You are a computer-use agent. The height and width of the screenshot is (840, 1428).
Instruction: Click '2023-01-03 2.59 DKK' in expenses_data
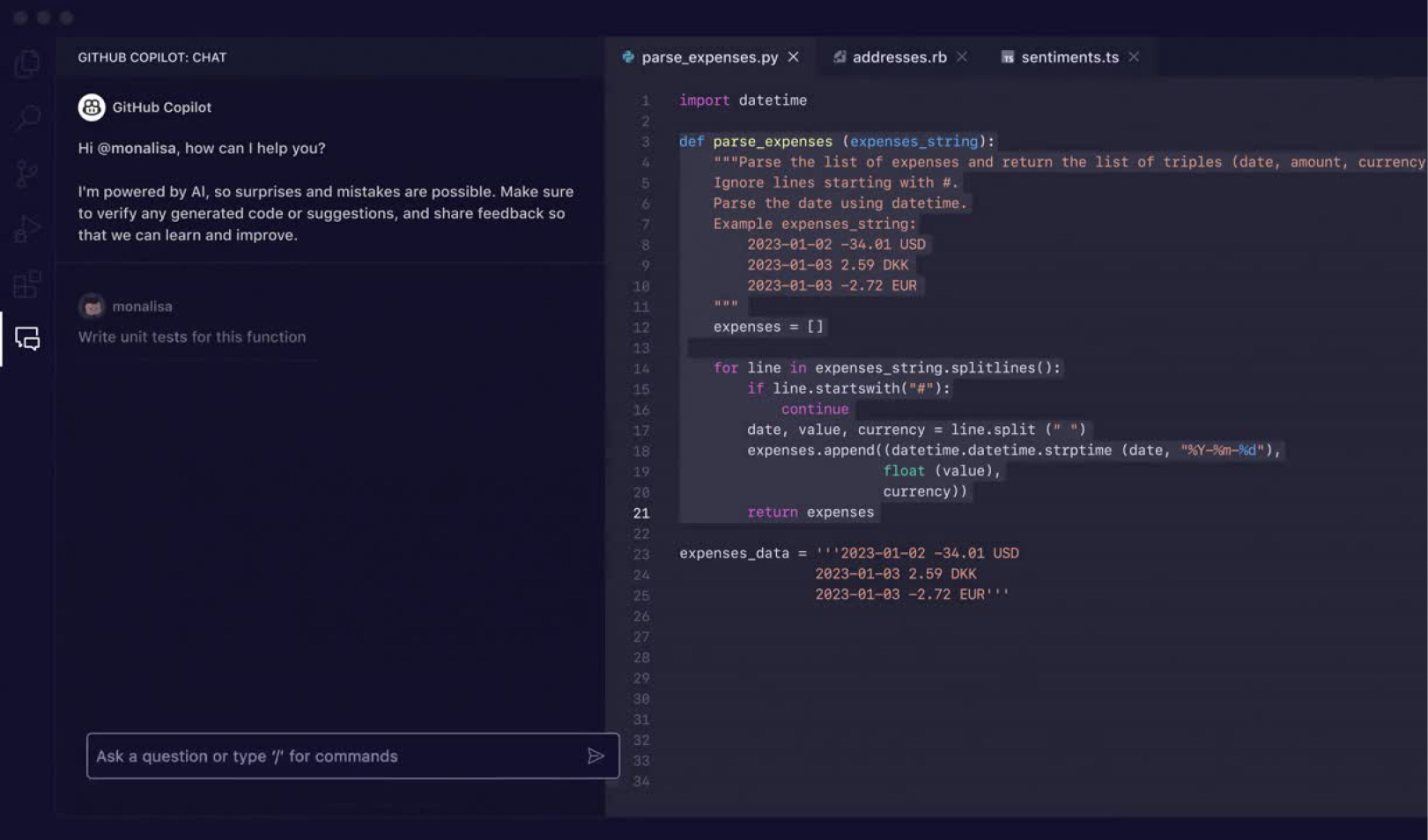[x=896, y=574]
